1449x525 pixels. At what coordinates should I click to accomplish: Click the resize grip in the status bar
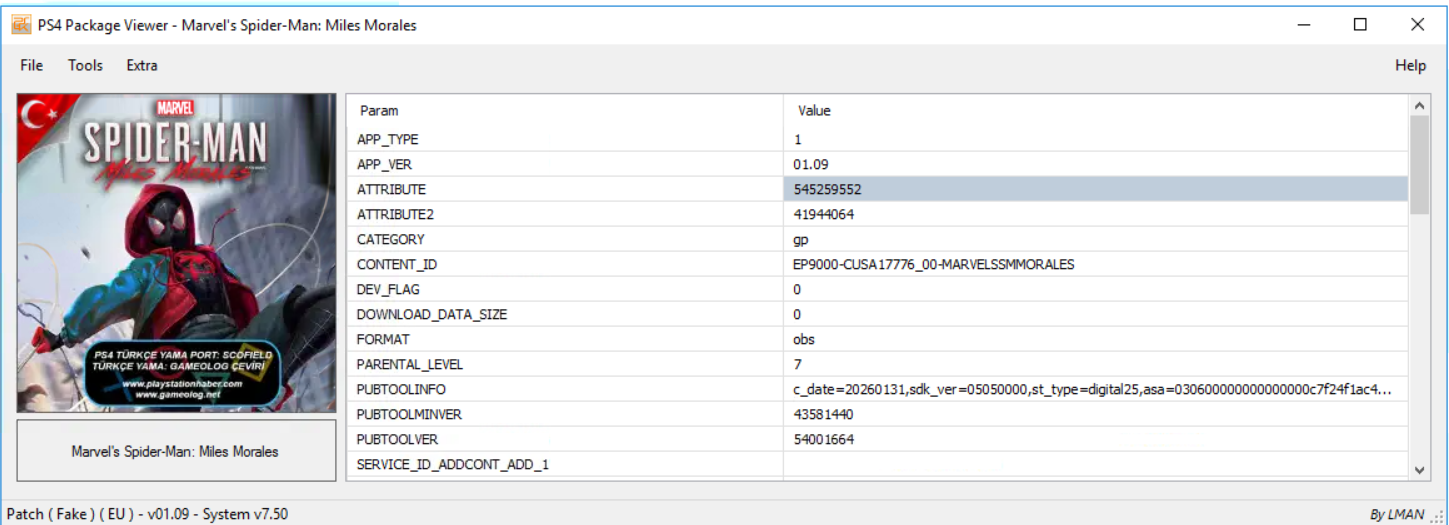point(1439,516)
